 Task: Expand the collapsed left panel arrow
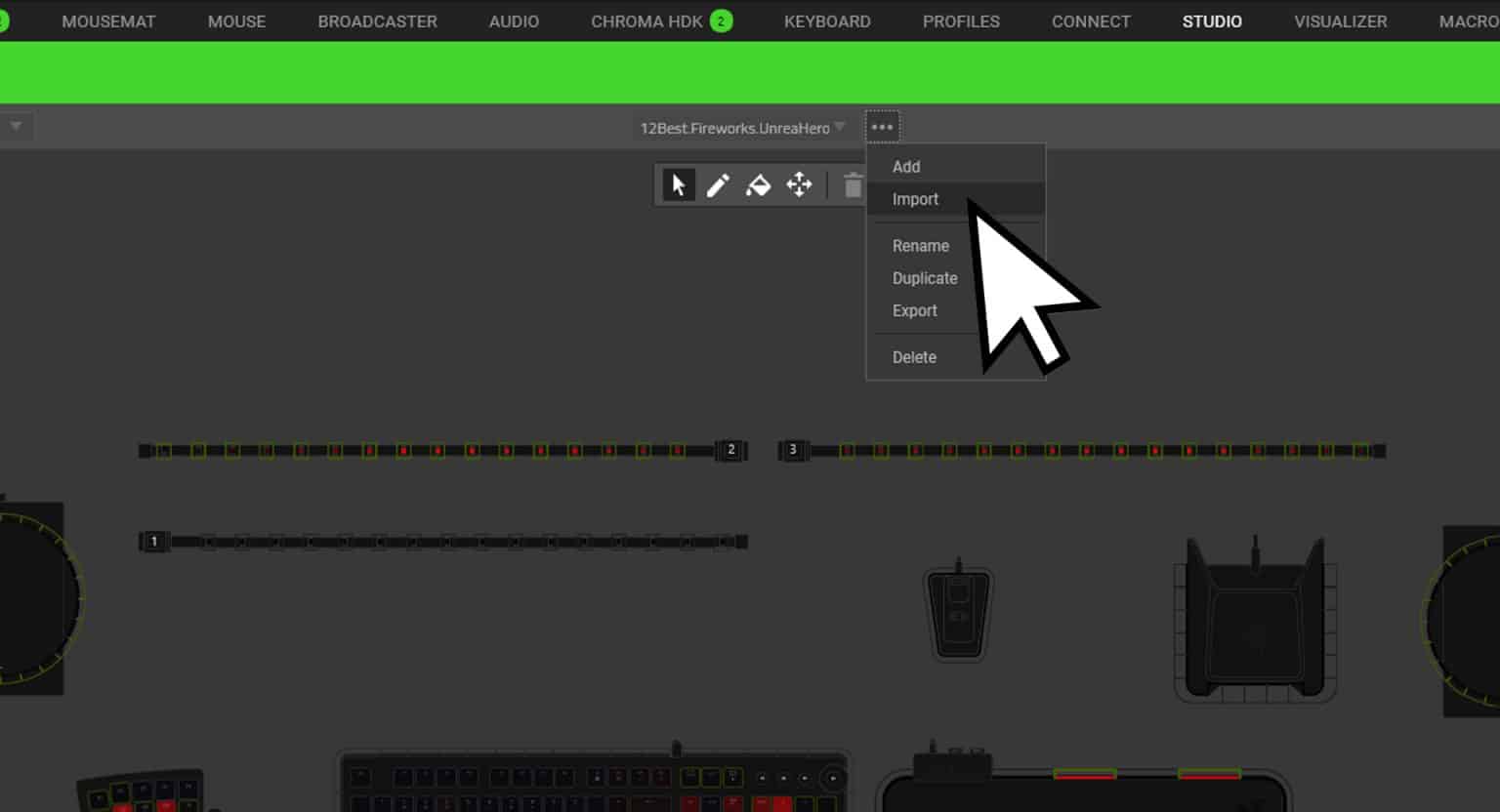[15, 126]
